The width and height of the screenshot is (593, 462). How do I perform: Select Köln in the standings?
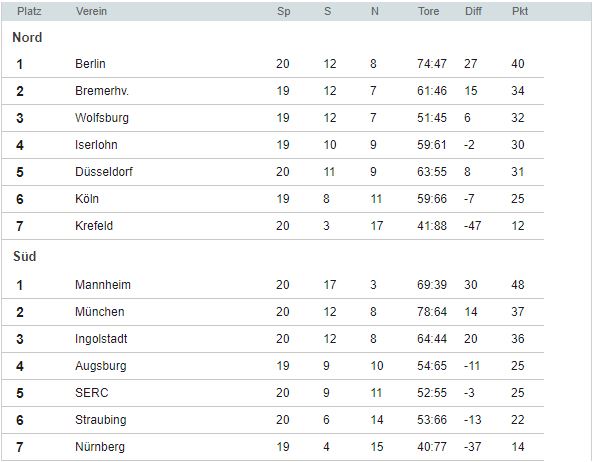point(87,199)
